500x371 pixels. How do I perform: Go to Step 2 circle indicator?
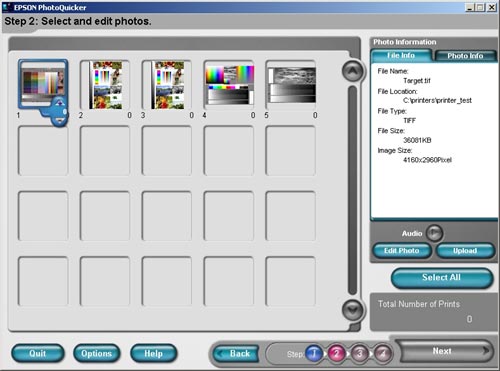click(337, 354)
